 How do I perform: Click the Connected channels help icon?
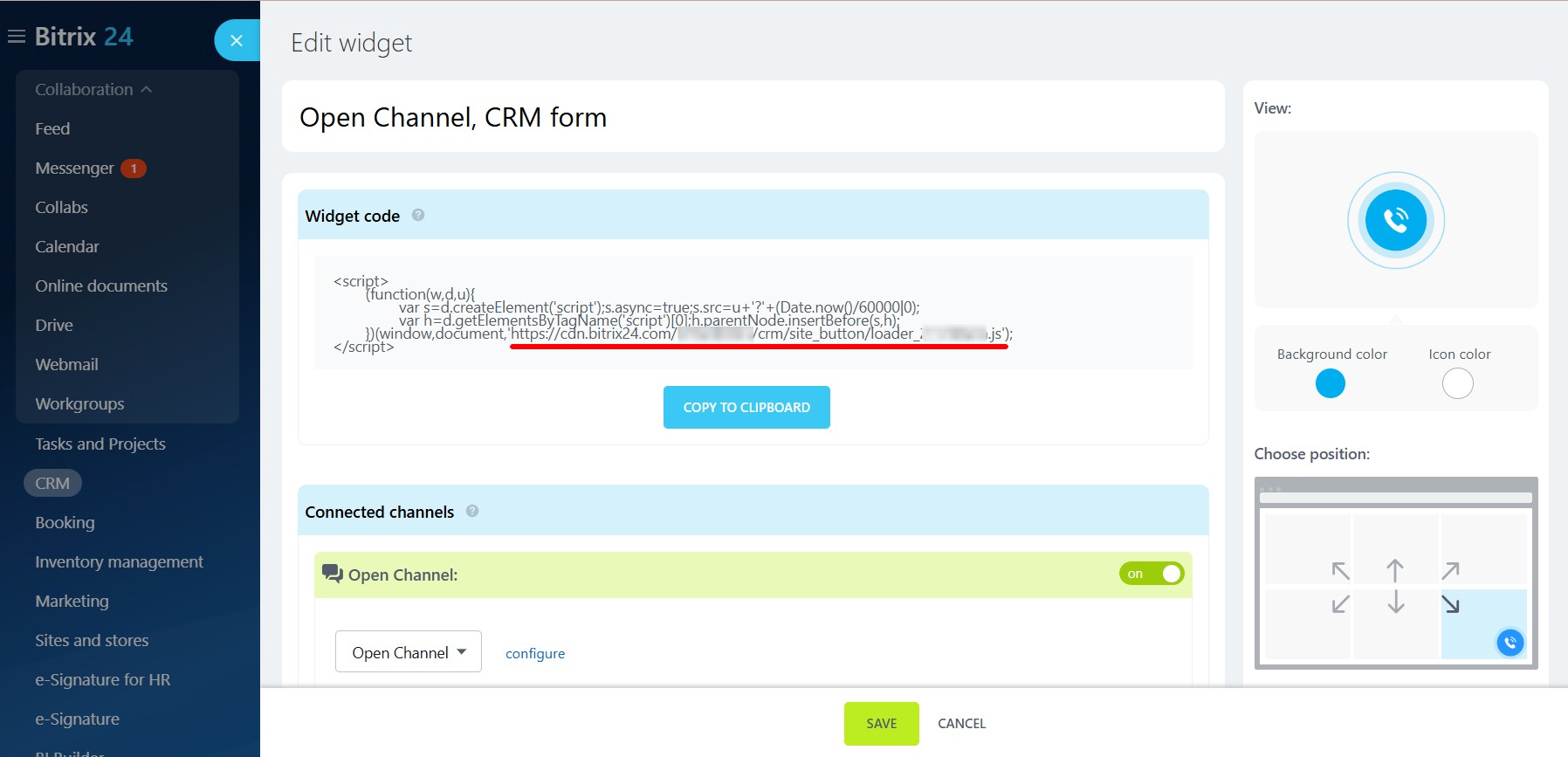point(472,511)
